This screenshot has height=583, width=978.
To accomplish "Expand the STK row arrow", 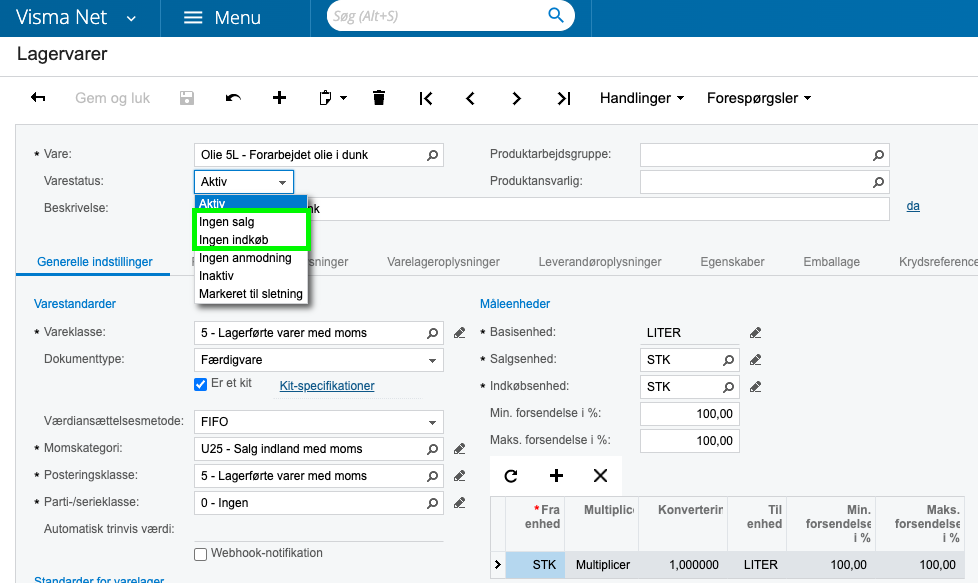I will click(x=498, y=564).
